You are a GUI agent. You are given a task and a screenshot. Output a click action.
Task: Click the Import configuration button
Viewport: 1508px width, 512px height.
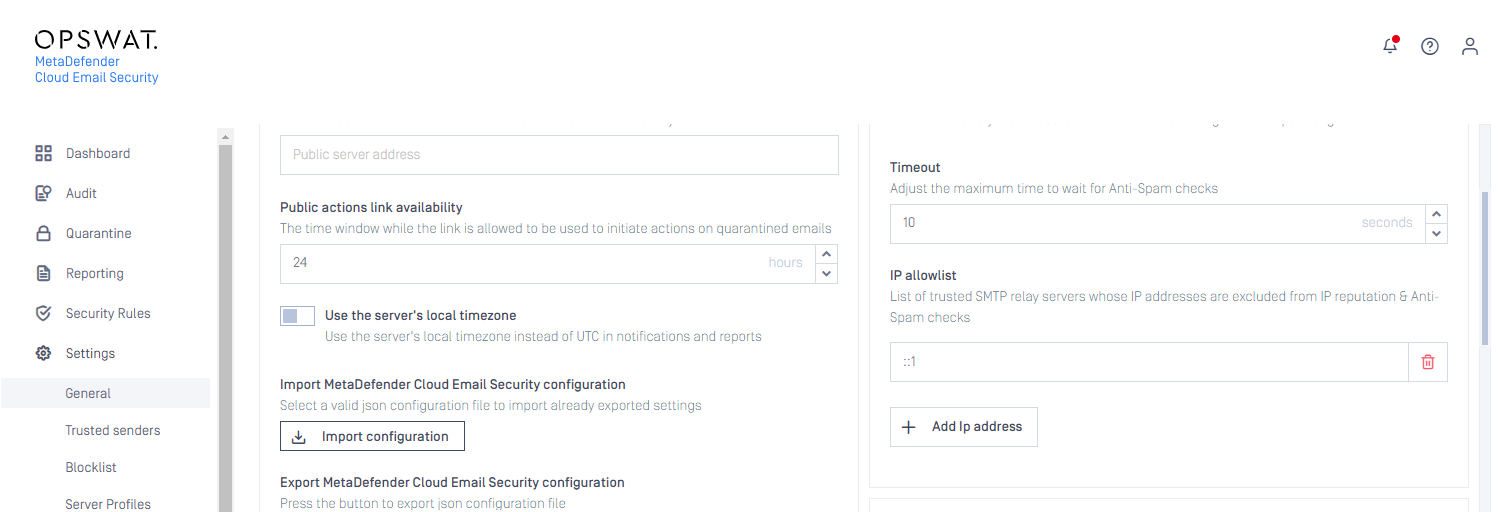[x=372, y=437]
